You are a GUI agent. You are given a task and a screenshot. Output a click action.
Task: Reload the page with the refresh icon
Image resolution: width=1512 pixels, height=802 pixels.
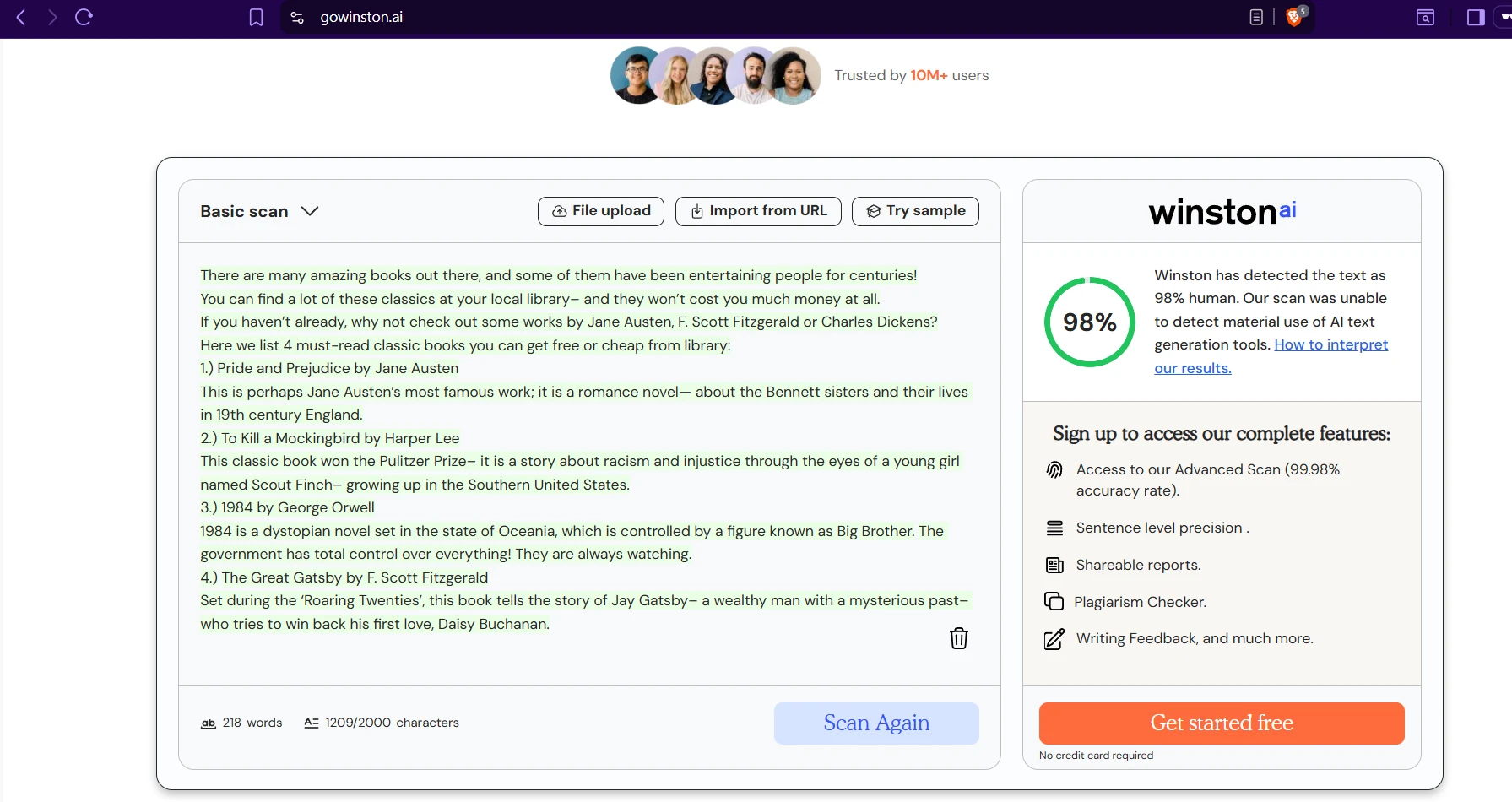point(84,17)
